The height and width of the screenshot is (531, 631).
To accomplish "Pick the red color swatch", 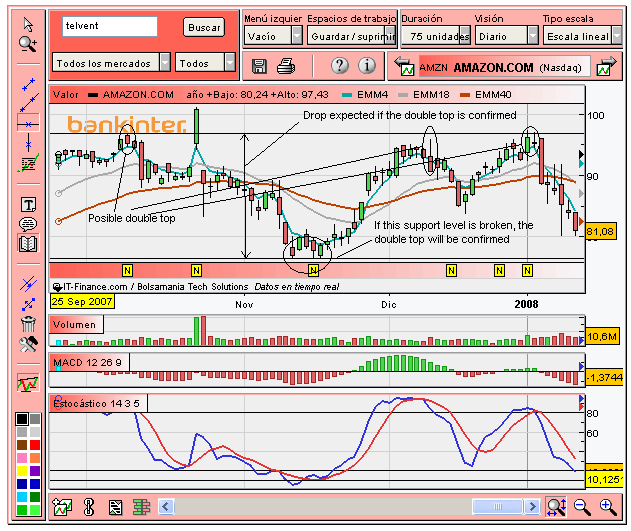I will (35, 445).
